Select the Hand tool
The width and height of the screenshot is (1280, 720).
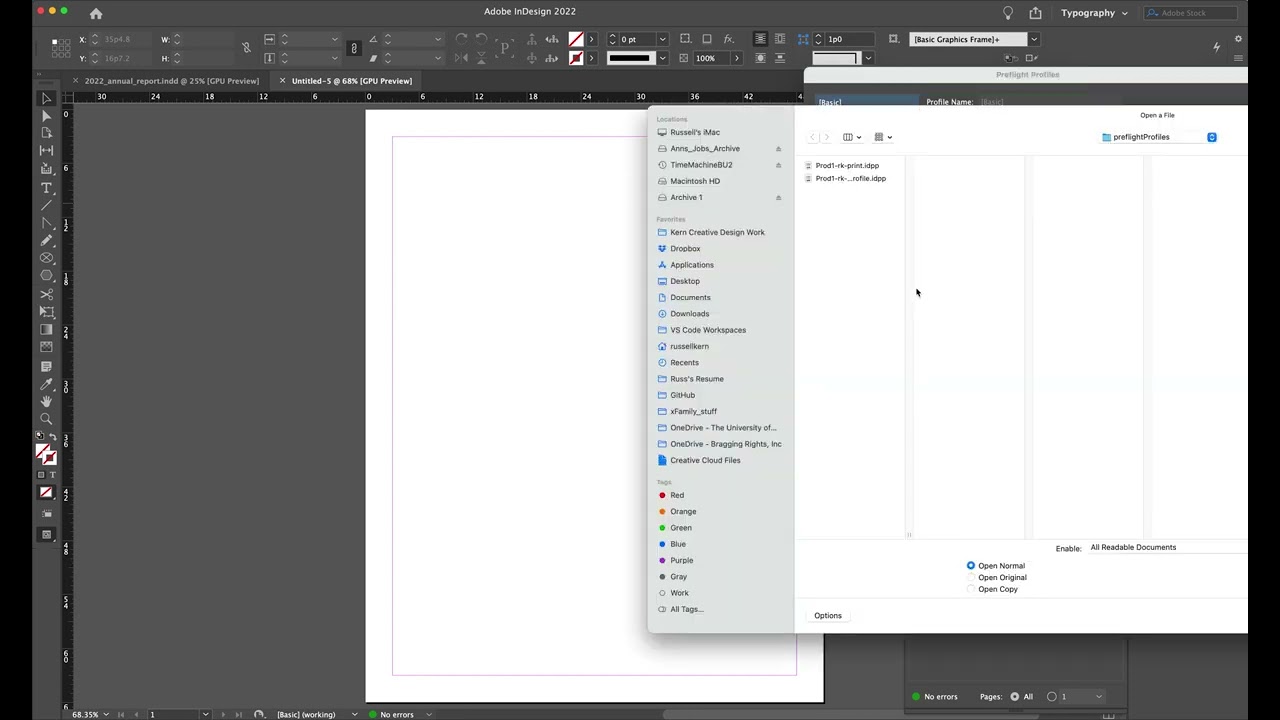tap(46, 401)
